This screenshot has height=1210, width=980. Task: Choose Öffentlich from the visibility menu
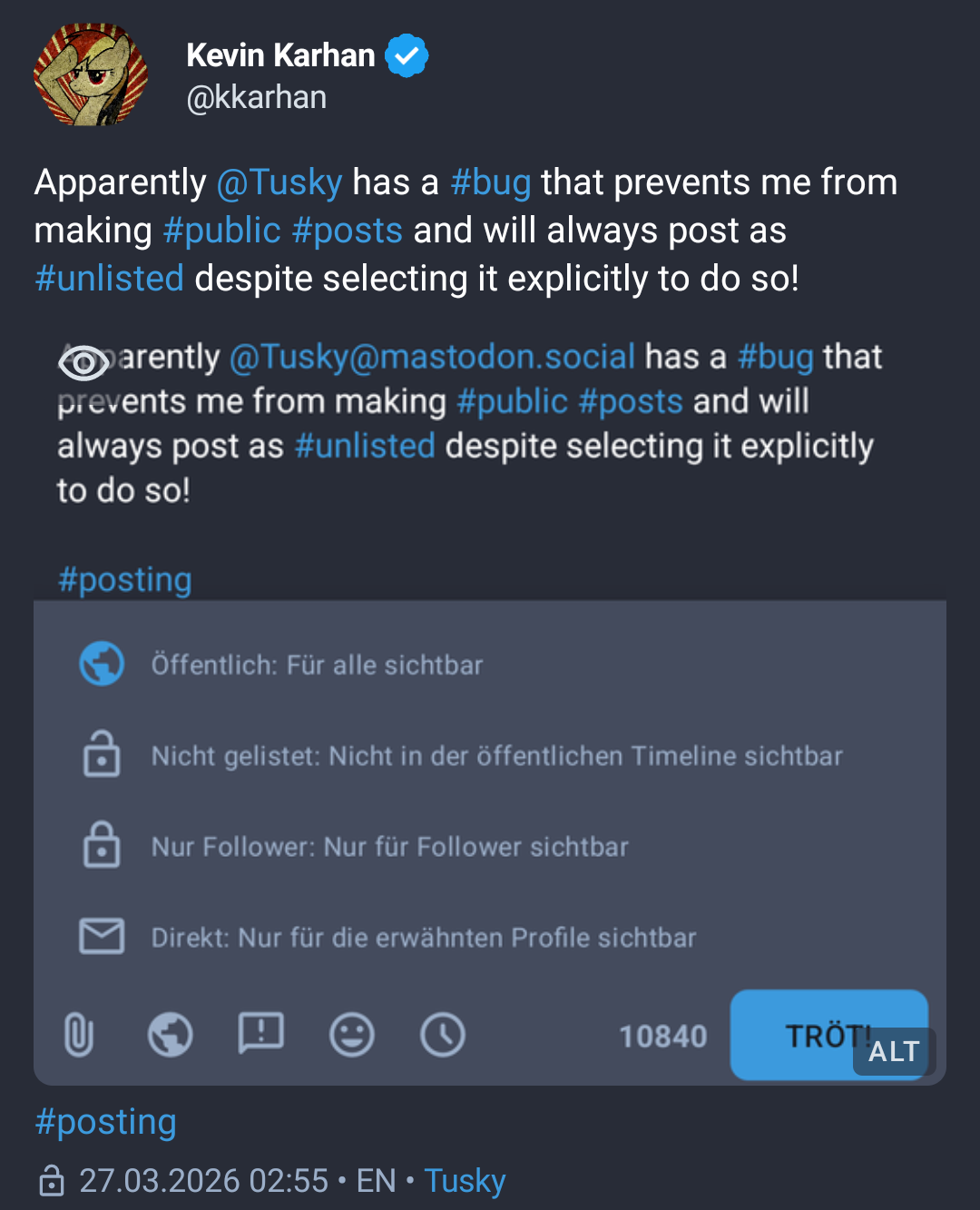pos(318,664)
